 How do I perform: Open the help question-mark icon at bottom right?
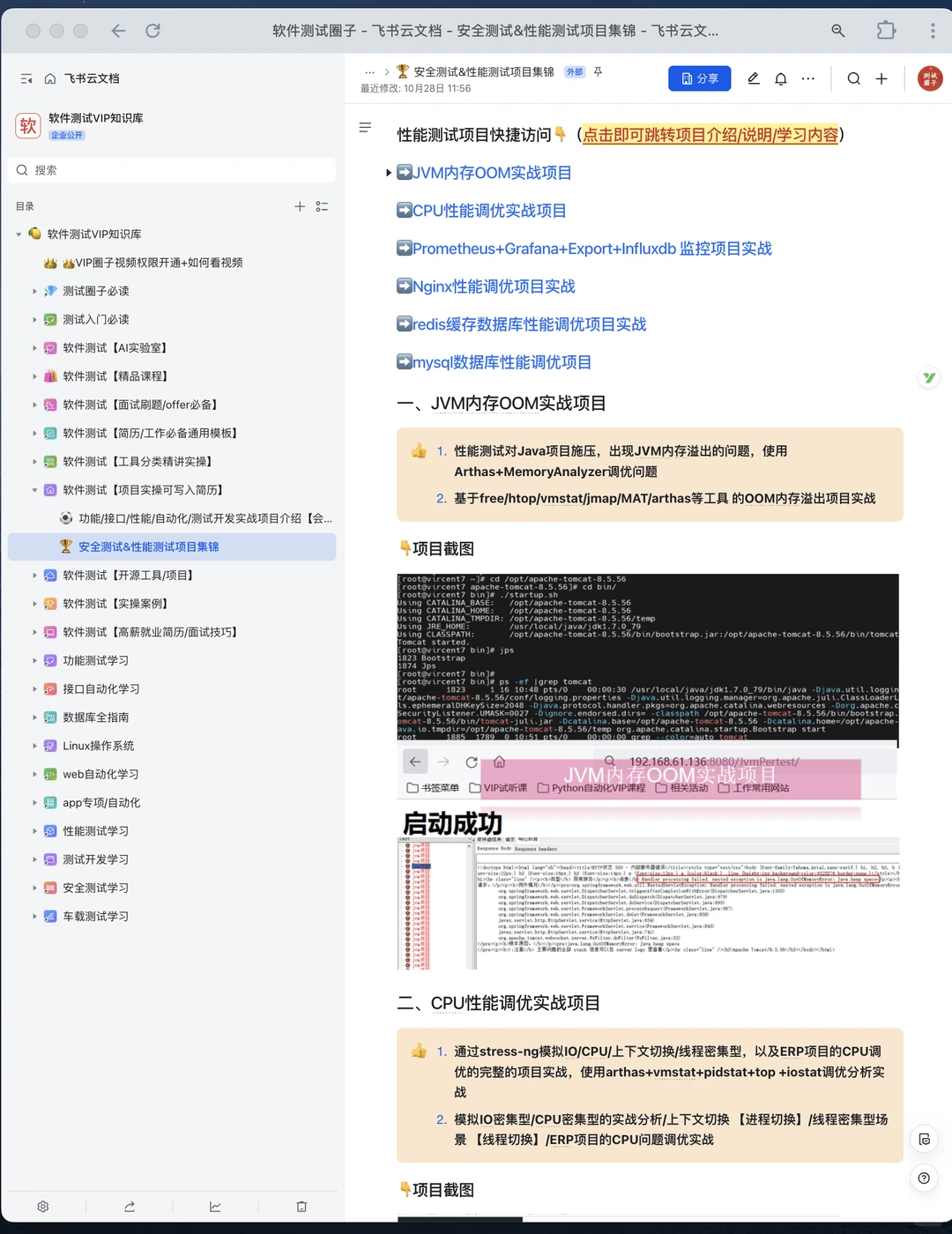924,1178
